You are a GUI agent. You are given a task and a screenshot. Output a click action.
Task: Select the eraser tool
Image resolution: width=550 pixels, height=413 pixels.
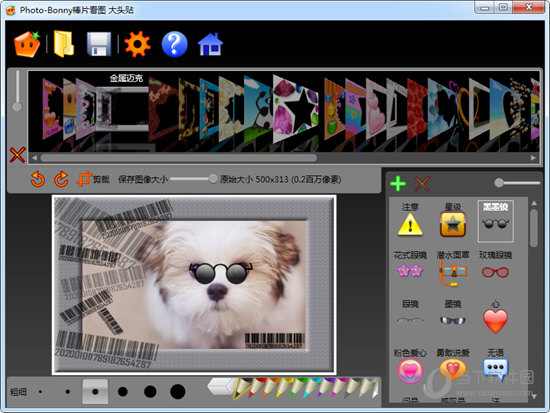pyautogui.click(x=221, y=387)
